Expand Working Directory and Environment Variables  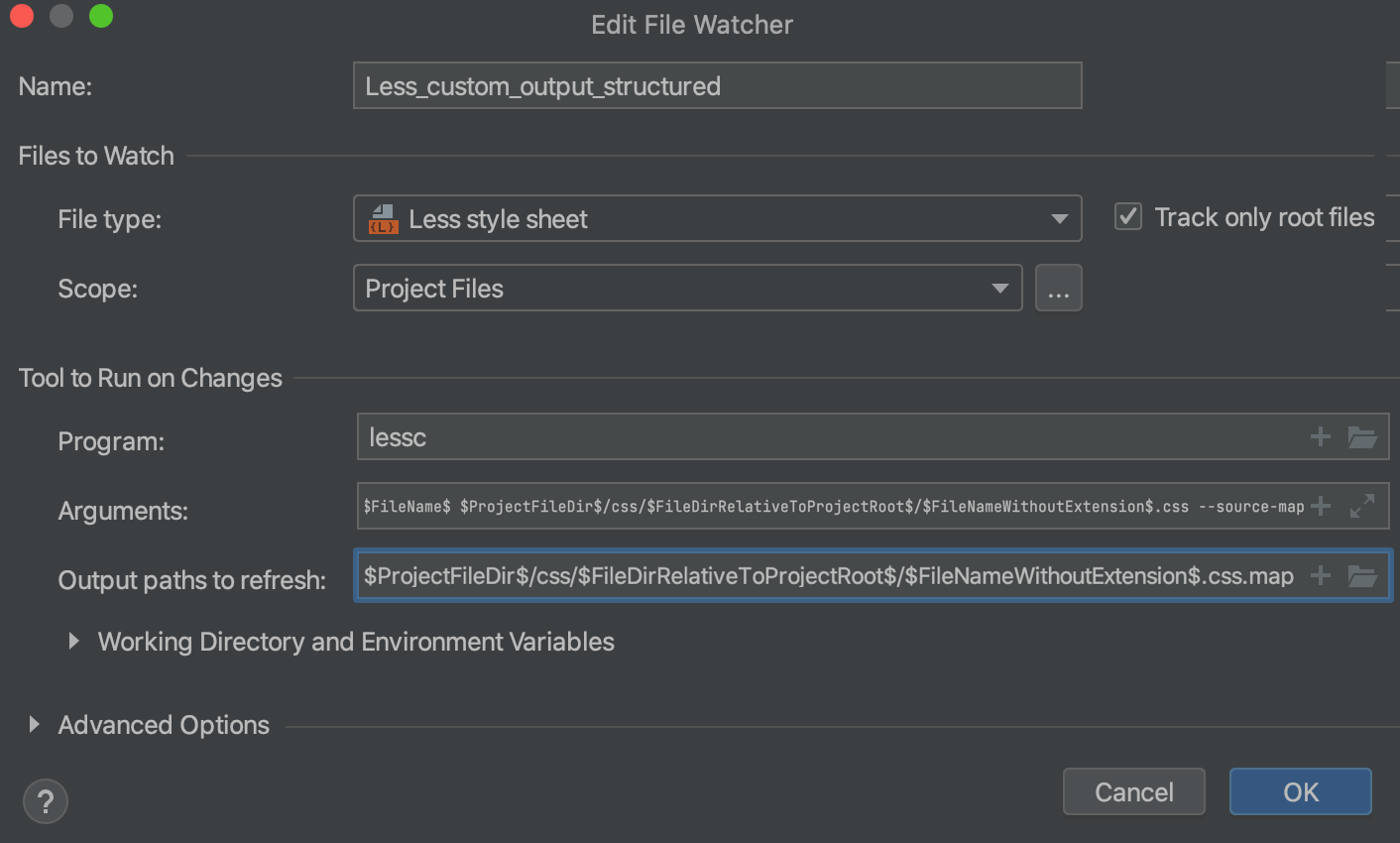(72, 642)
